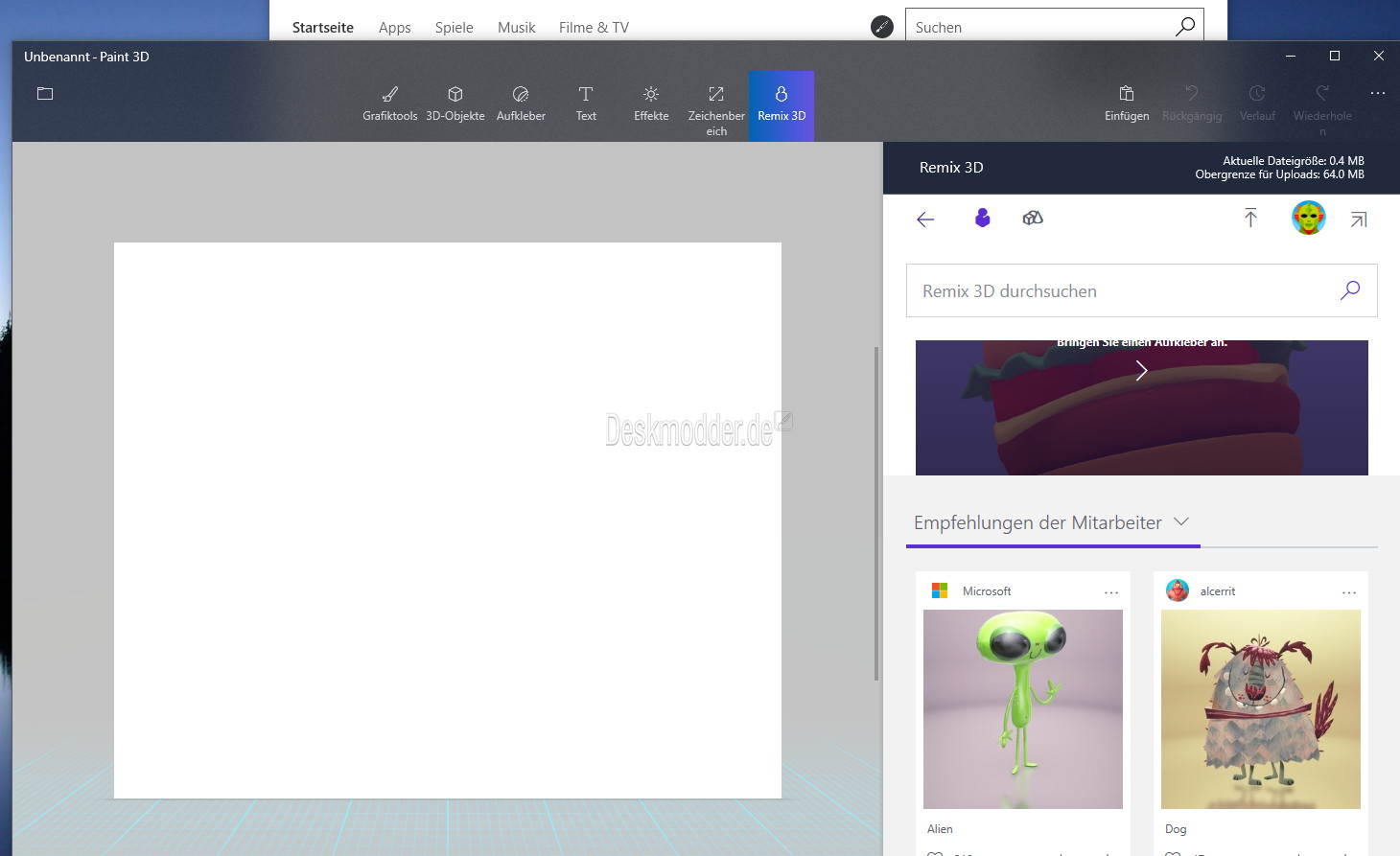The height and width of the screenshot is (856, 1400).
Task: Open the more options ellipsis in Paint 3D toolbar
Action: click(x=1378, y=93)
